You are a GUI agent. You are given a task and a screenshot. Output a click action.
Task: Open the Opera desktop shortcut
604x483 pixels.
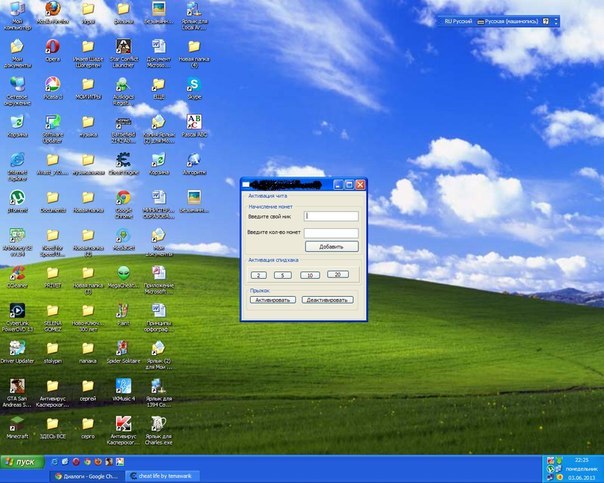pos(53,50)
